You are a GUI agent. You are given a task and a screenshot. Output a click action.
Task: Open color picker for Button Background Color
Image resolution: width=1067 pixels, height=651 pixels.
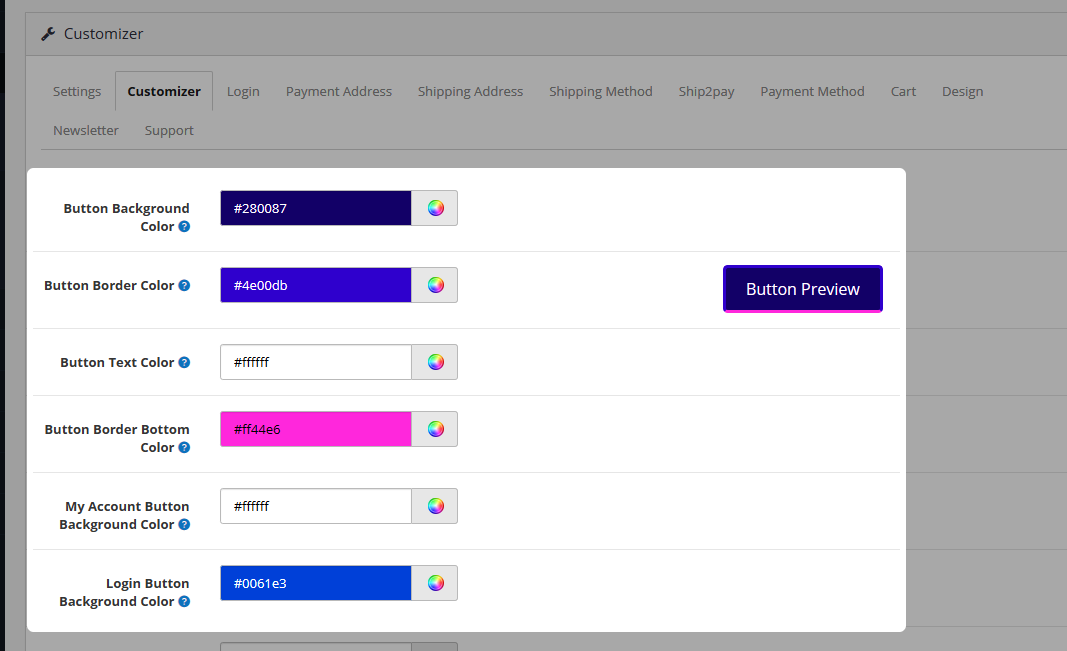[x=435, y=208]
